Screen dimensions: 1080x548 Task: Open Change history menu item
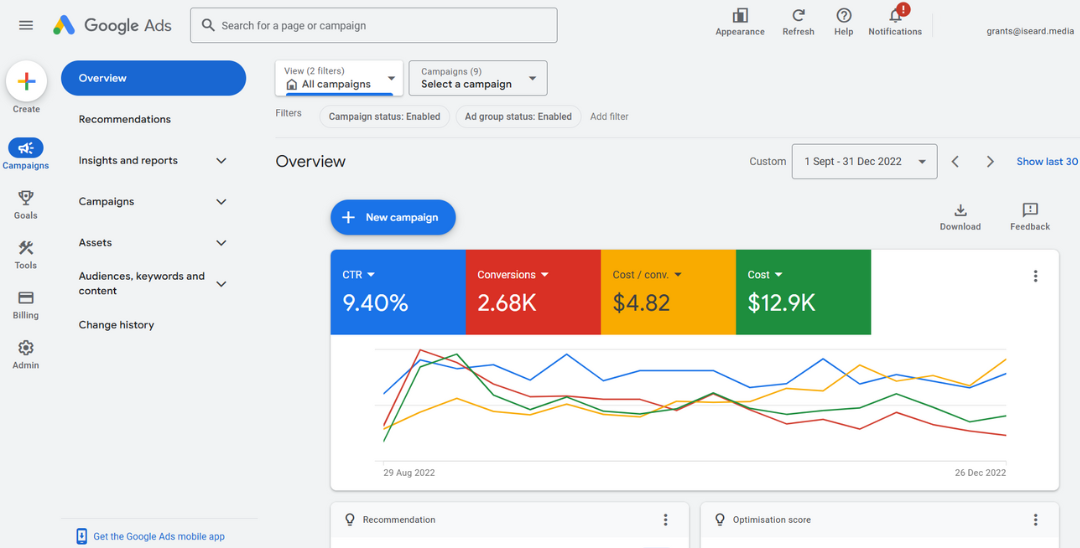(117, 325)
